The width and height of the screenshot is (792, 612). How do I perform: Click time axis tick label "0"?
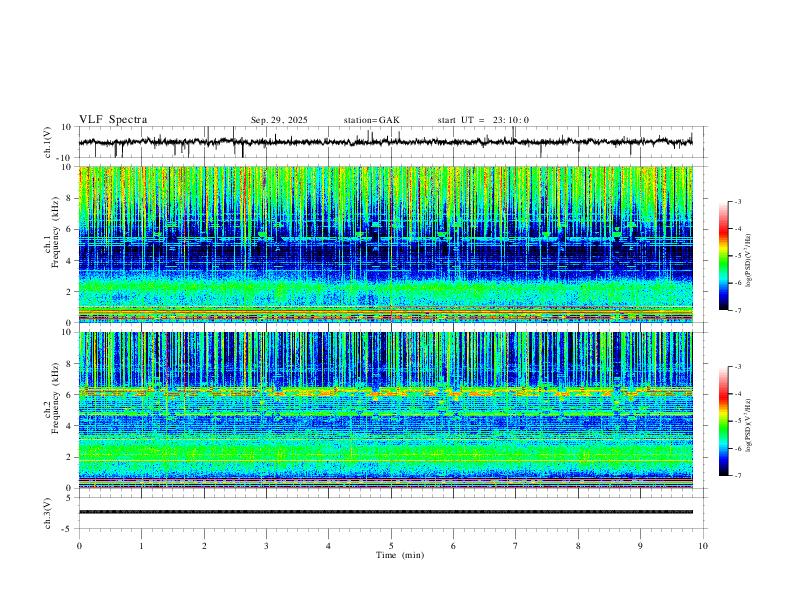(x=79, y=546)
